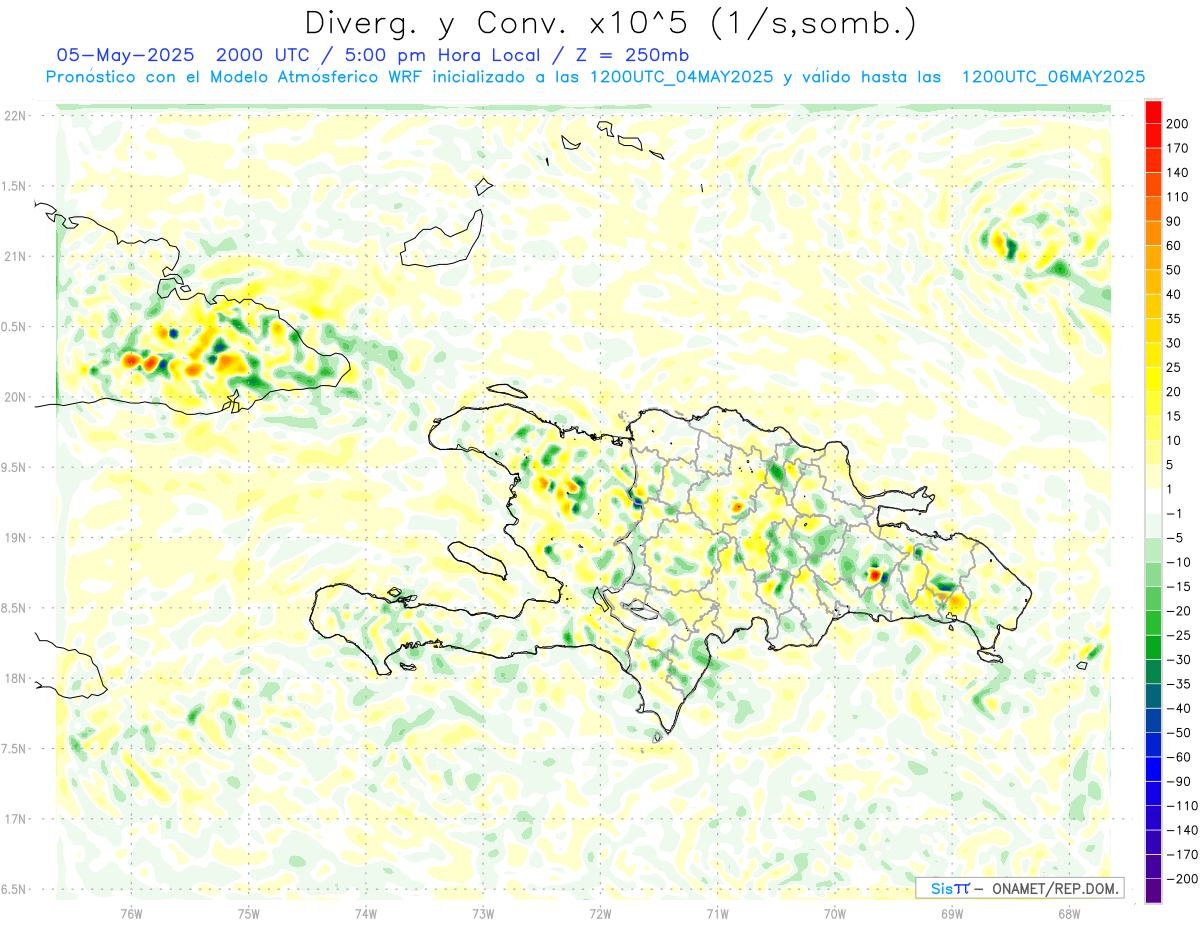This screenshot has width=1200, height=927.
Task: Click the longitude label '75W'
Action: [249, 914]
